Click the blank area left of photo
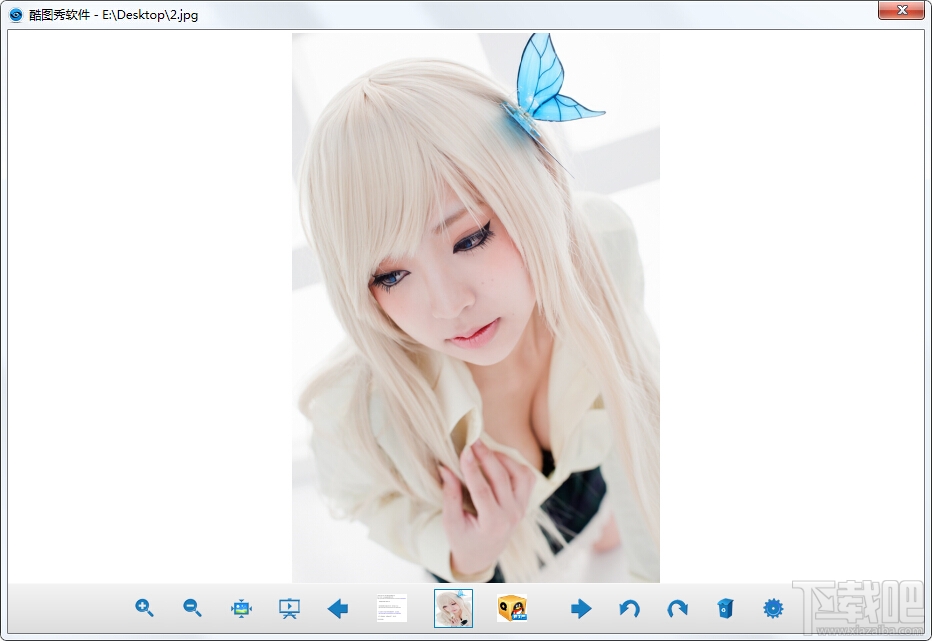Screen dimensions: 932x641 150,307
